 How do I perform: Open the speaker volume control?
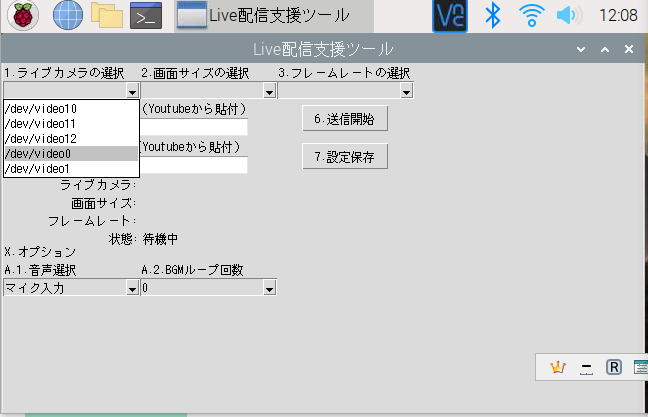(569, 16)
